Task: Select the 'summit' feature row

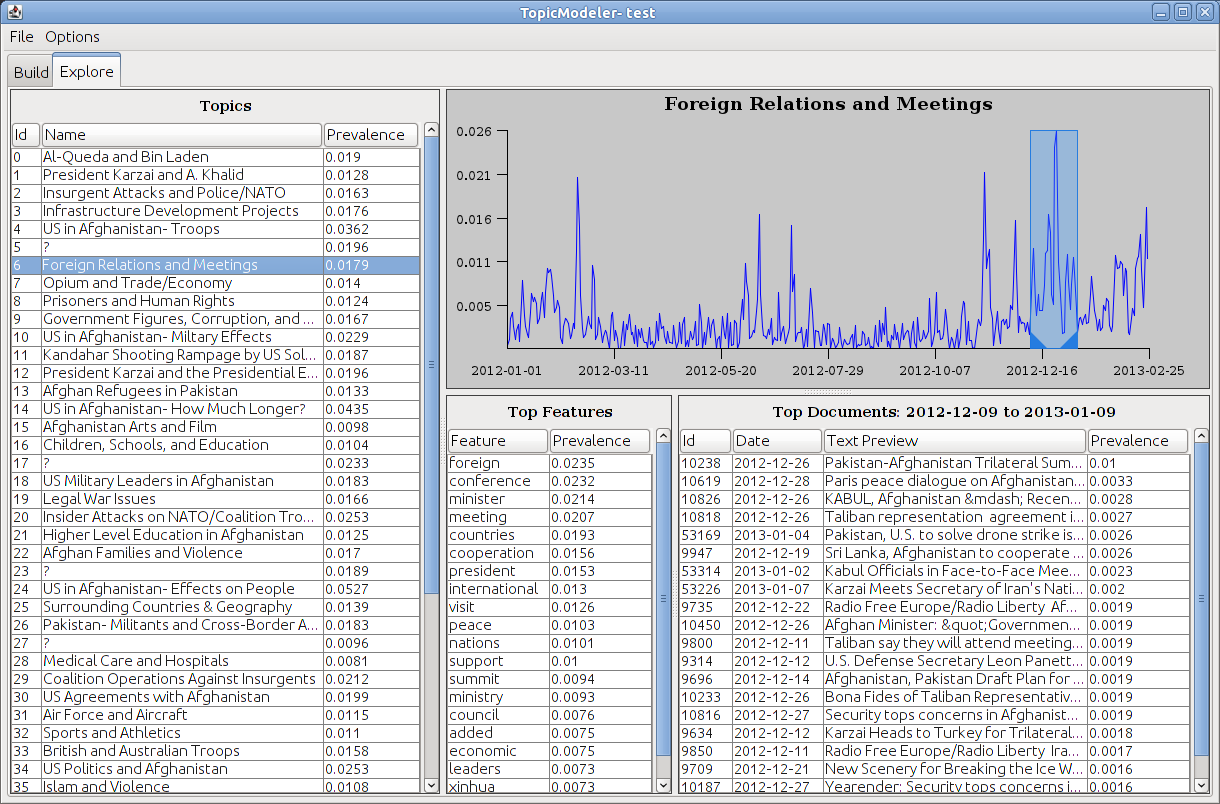Action: [497, 679]
